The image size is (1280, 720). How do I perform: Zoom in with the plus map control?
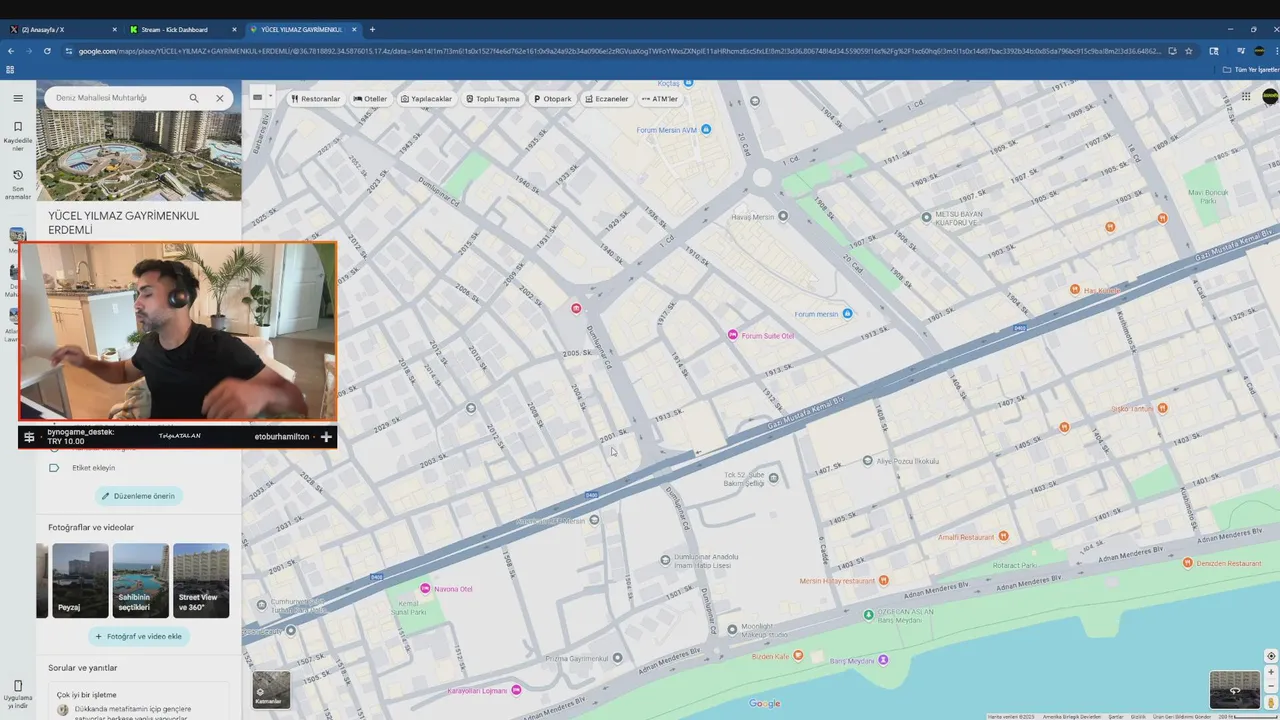(x=1271, y=672)
